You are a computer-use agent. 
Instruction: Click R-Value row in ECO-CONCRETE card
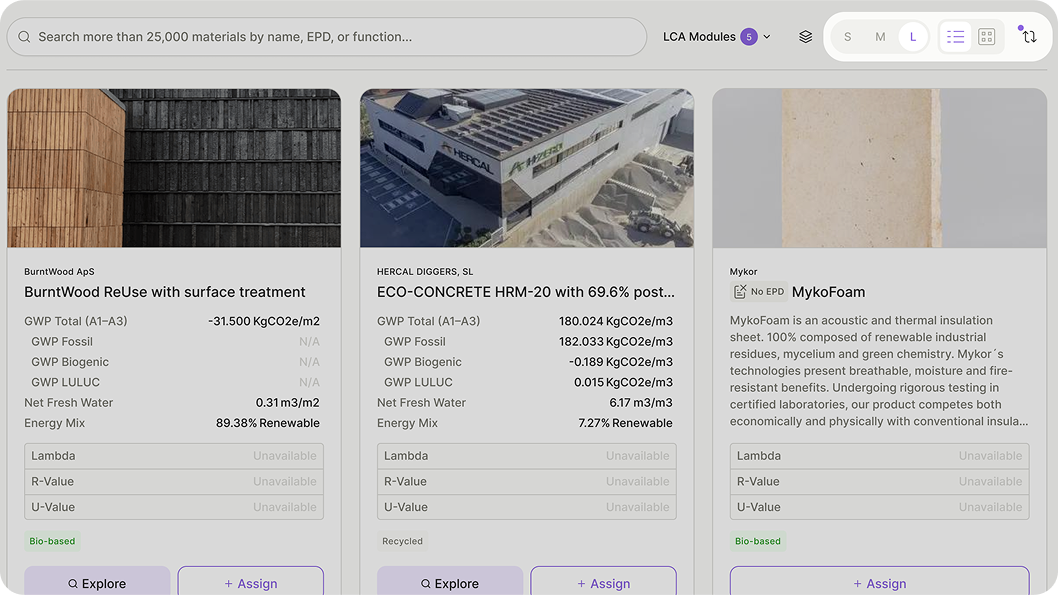527,482
